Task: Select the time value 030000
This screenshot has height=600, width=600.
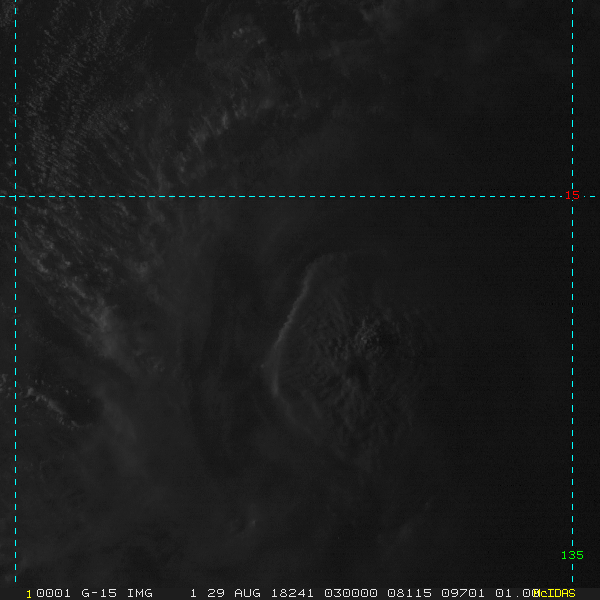Action: (x=351, y=593)
